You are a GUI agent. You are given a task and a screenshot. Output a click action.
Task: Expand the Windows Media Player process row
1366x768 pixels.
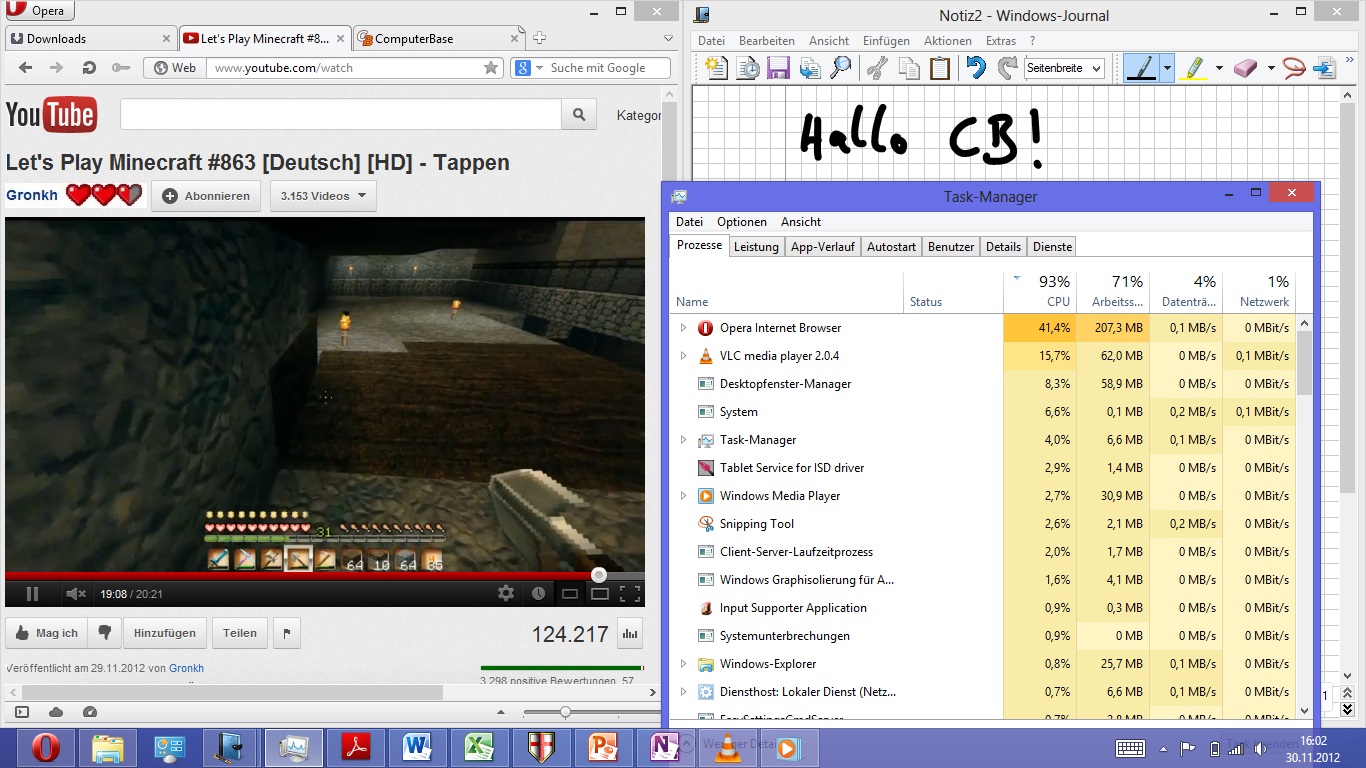pyautogui.click(x=683, y=496)
